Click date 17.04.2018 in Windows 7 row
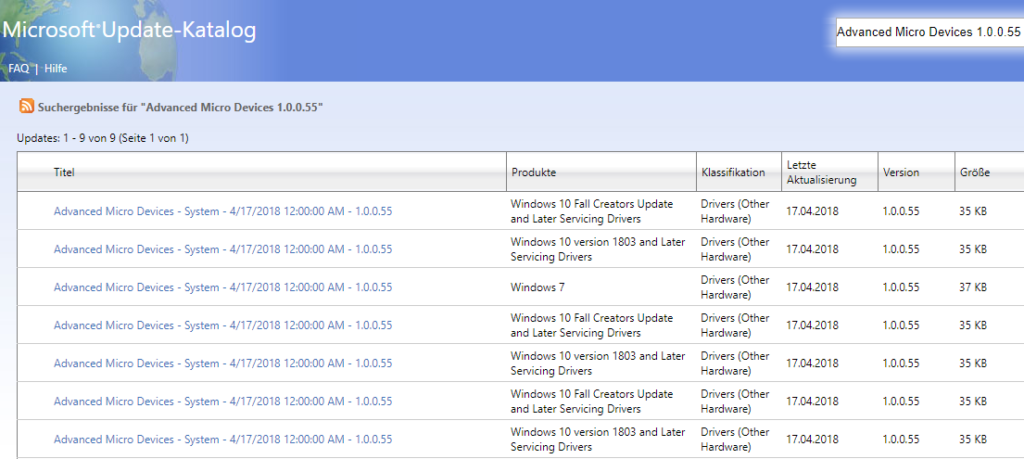Screen dimensions: 1024x459 click(812, 287)
